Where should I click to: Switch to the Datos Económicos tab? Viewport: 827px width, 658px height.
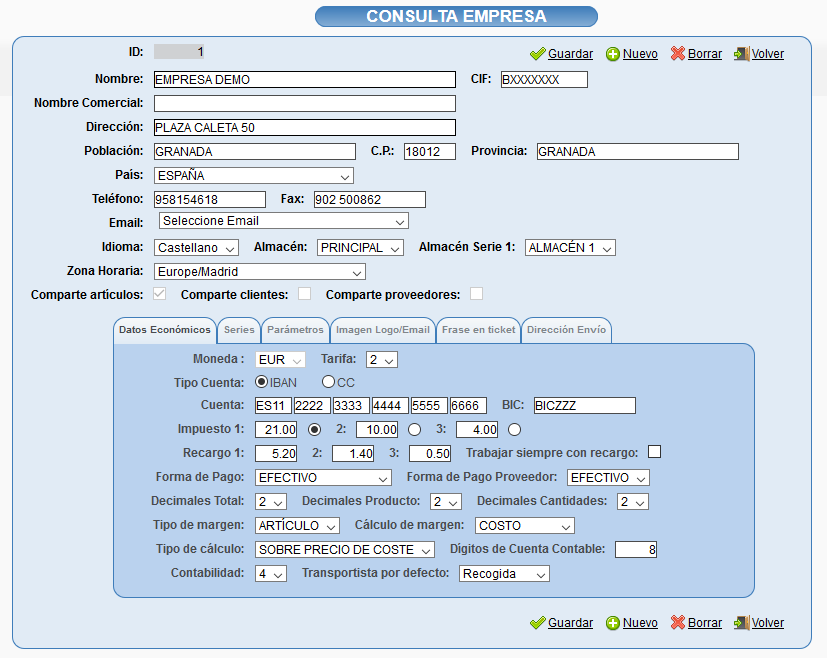pyautogui.click(x=165, y=330)
